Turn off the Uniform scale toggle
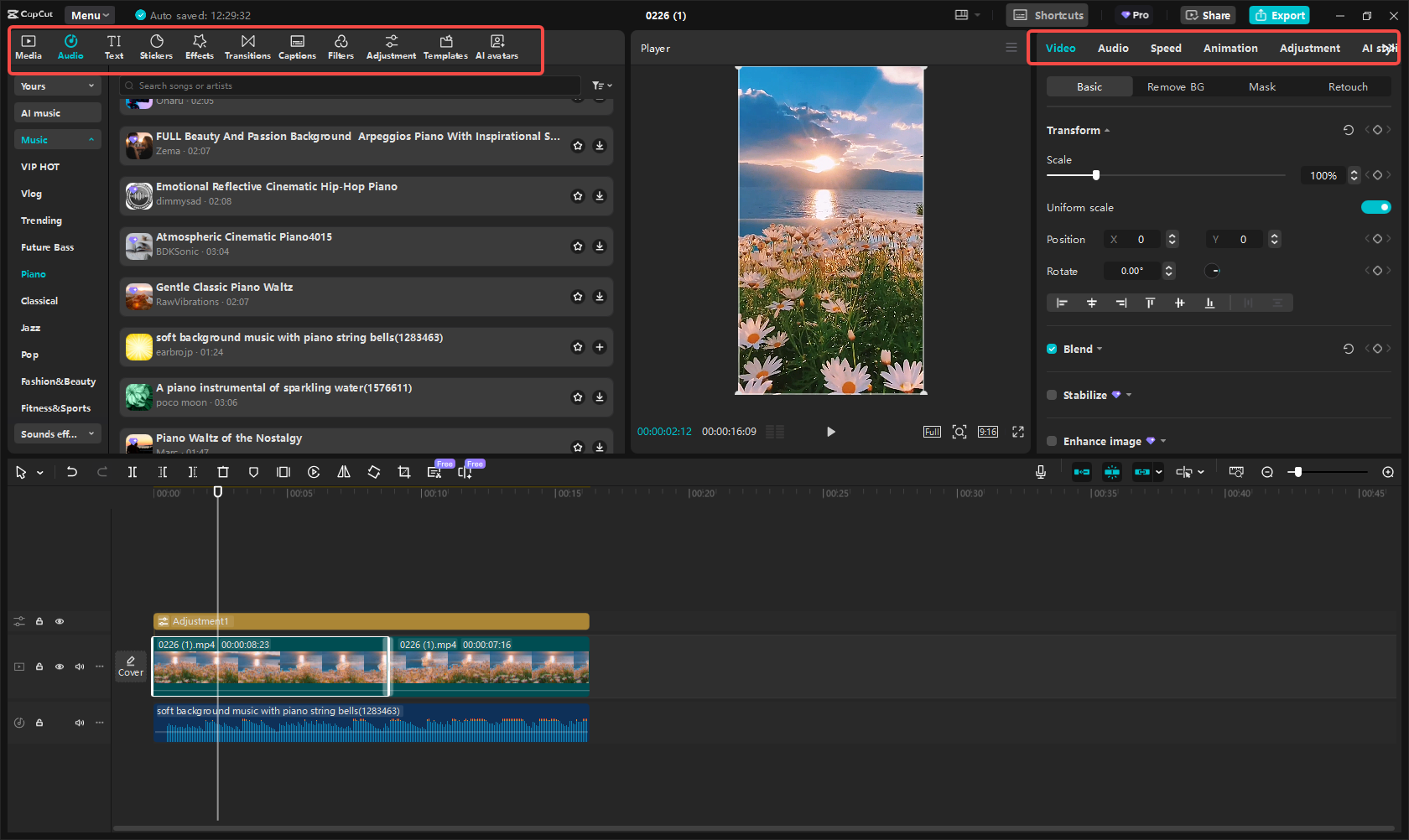This screenshot has width=1409, height=840. coord(1375,207)
